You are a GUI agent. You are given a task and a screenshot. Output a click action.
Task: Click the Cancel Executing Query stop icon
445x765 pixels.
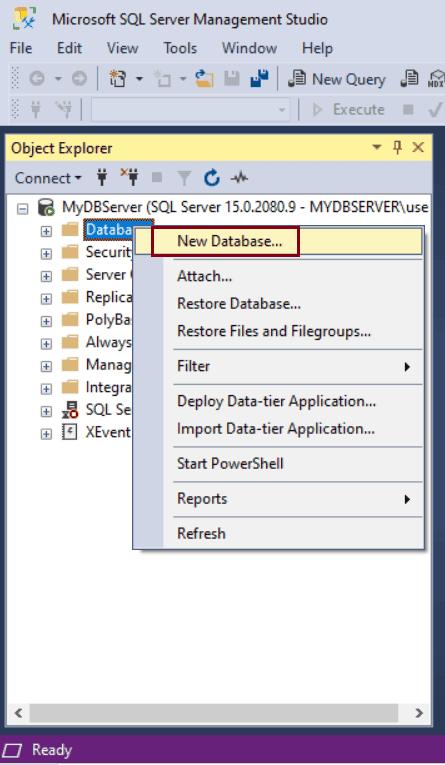click(x=408, y=109)
